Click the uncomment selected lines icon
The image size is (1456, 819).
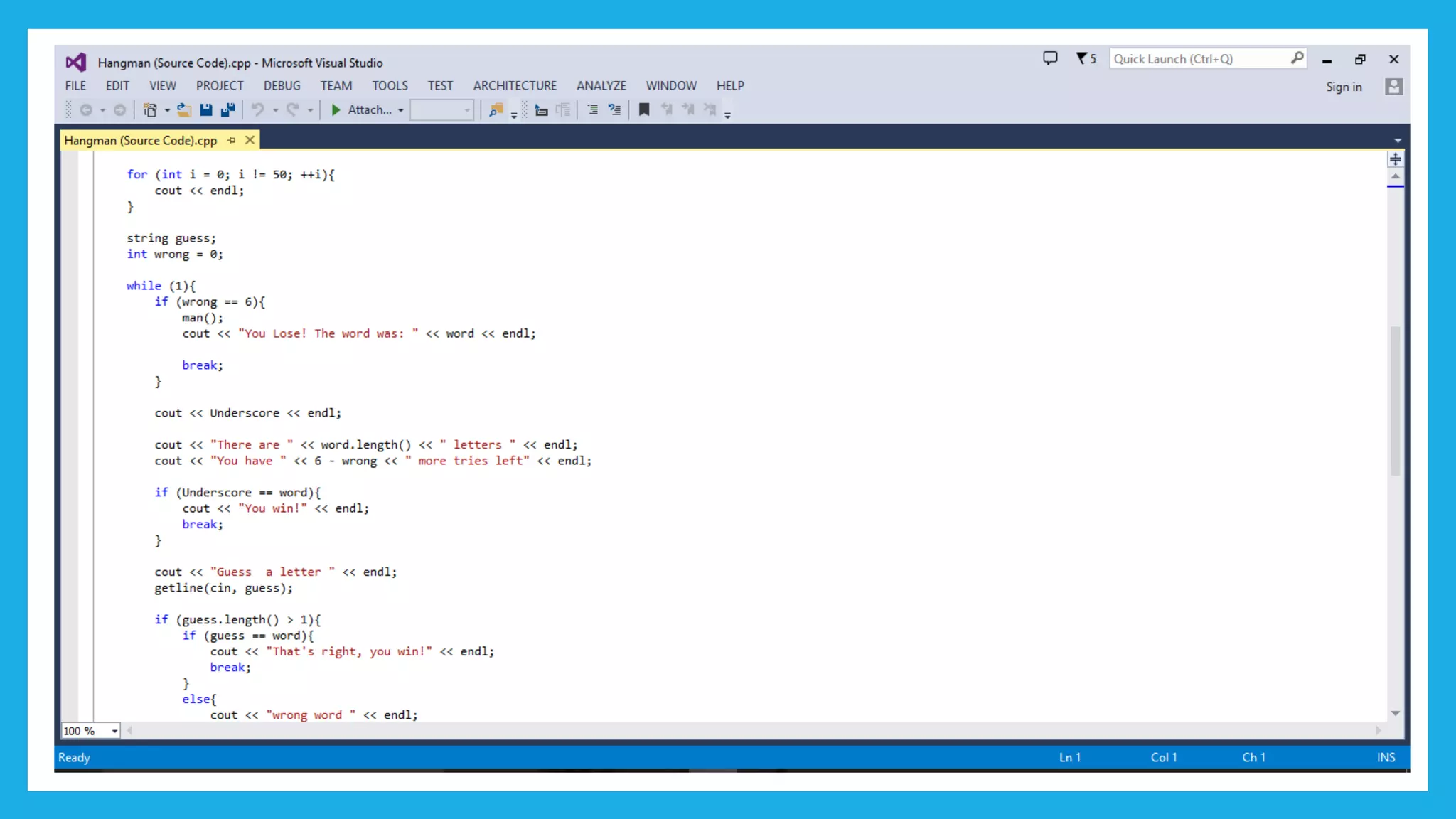(614, 109)
